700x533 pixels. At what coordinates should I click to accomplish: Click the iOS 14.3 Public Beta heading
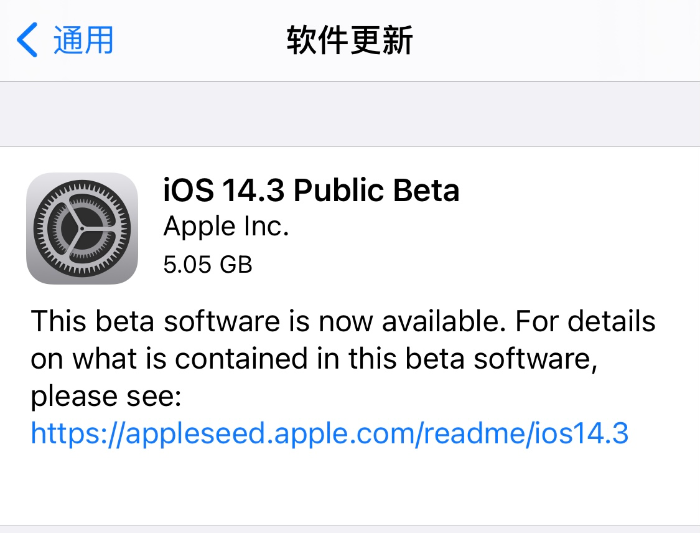pos(311,190)
